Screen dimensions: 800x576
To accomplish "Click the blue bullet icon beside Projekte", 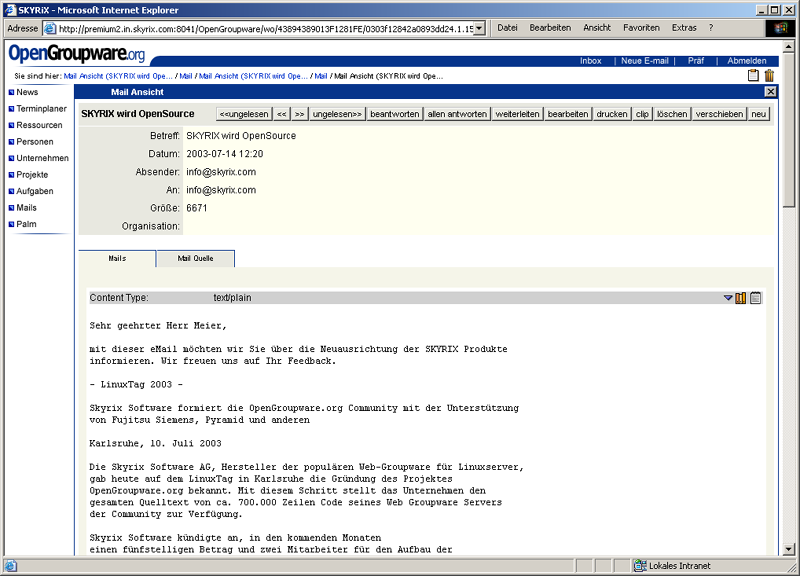I will point(11,175).
